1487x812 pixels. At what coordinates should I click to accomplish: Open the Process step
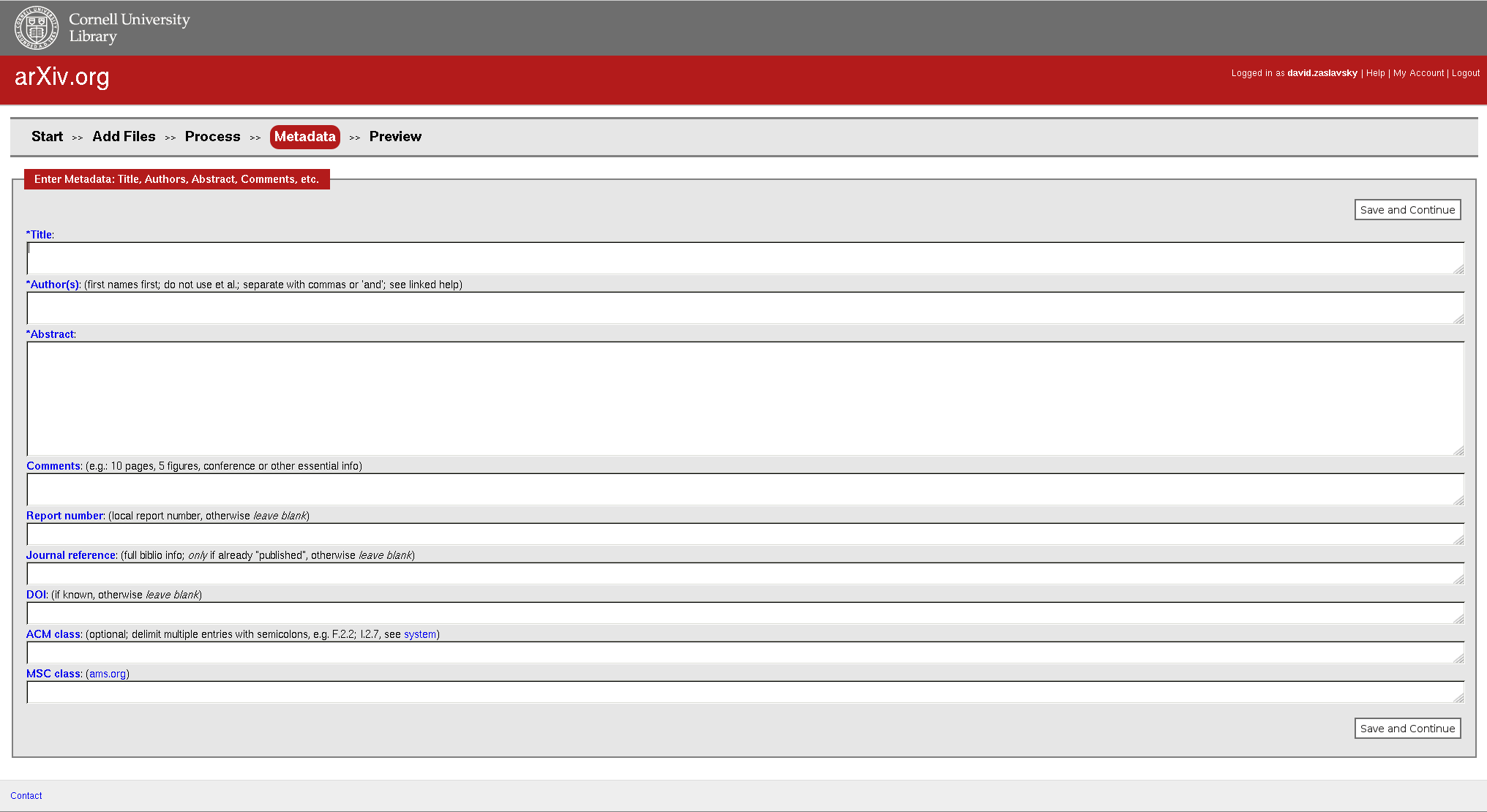[x=212, y=137]
